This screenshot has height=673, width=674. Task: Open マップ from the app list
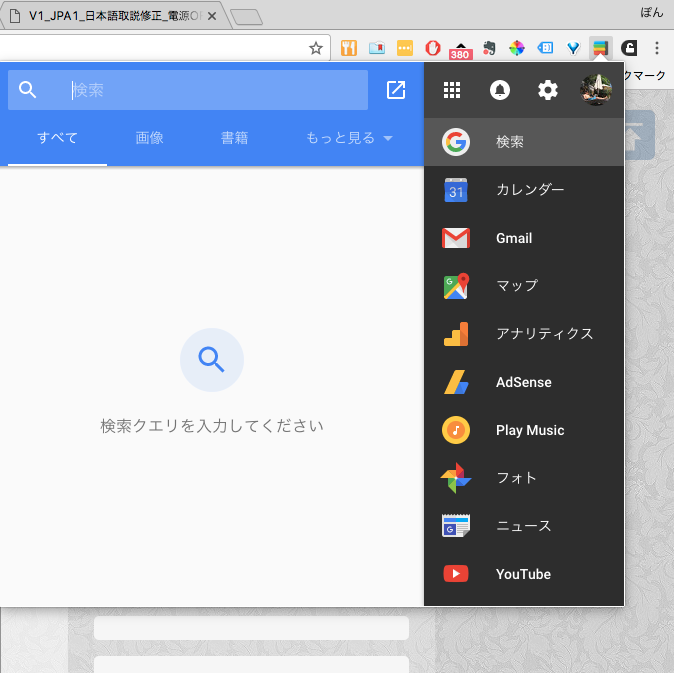tap(524, 286)
